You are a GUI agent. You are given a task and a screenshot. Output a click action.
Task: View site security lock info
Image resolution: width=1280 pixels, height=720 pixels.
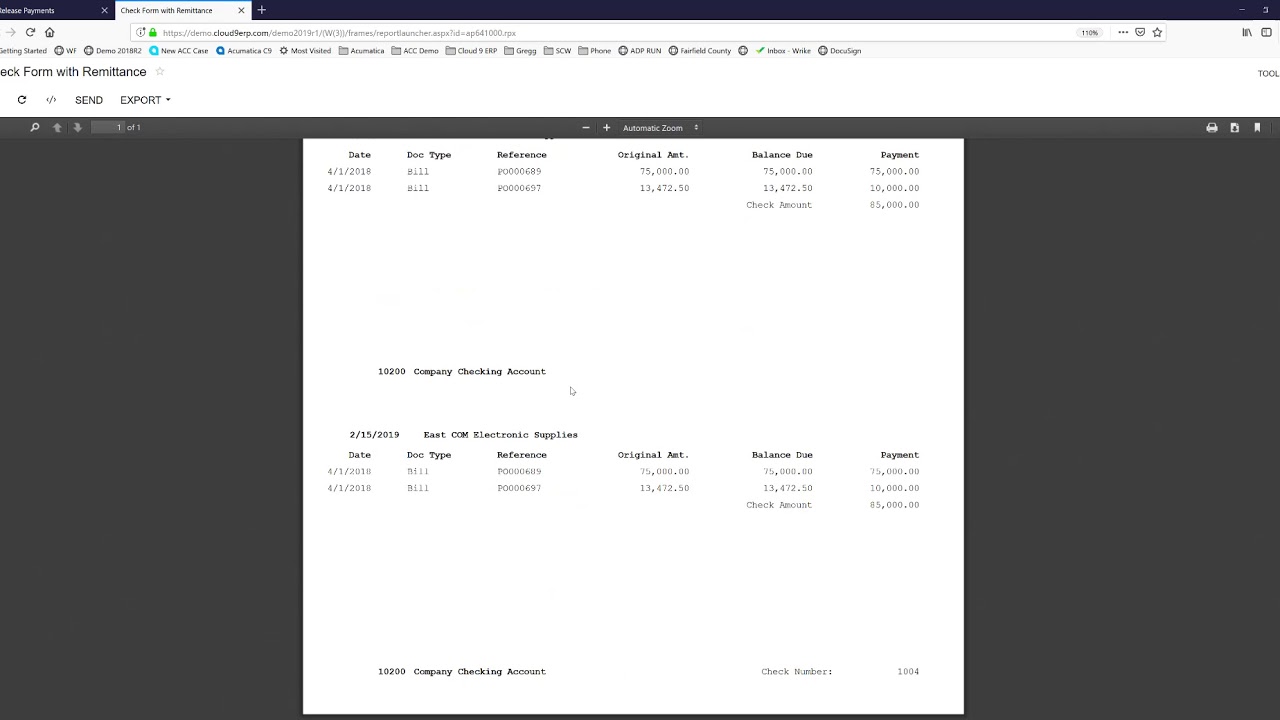(x=153, y=32)
